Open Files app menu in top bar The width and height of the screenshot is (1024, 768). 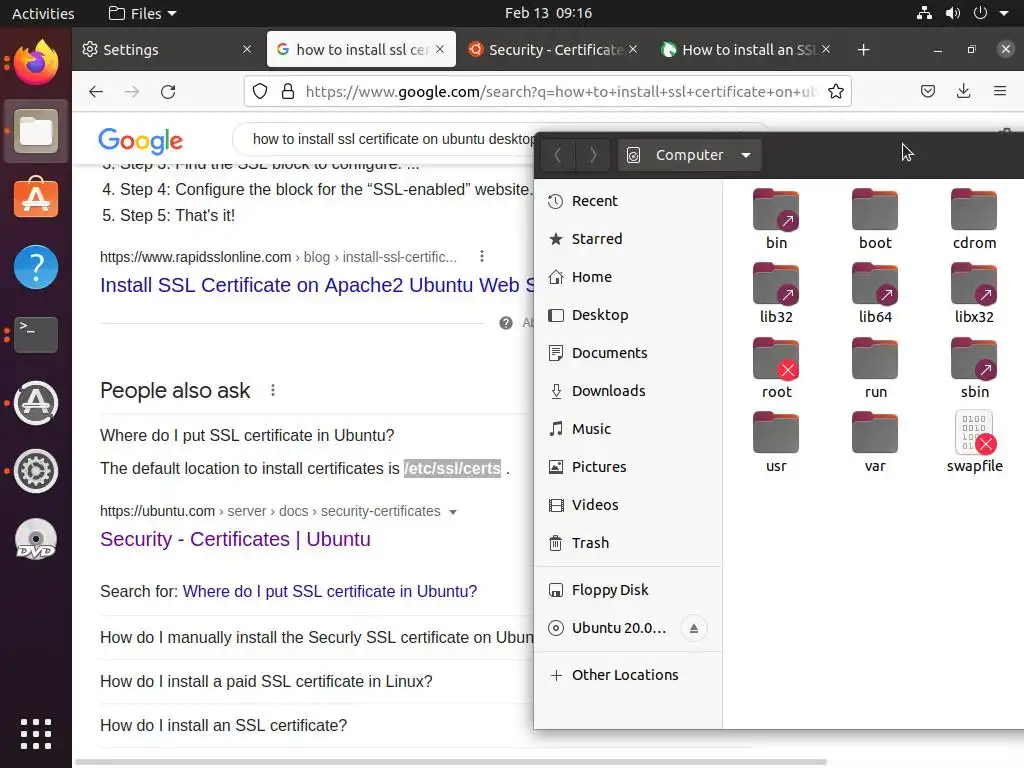click(x=142, y=13)
